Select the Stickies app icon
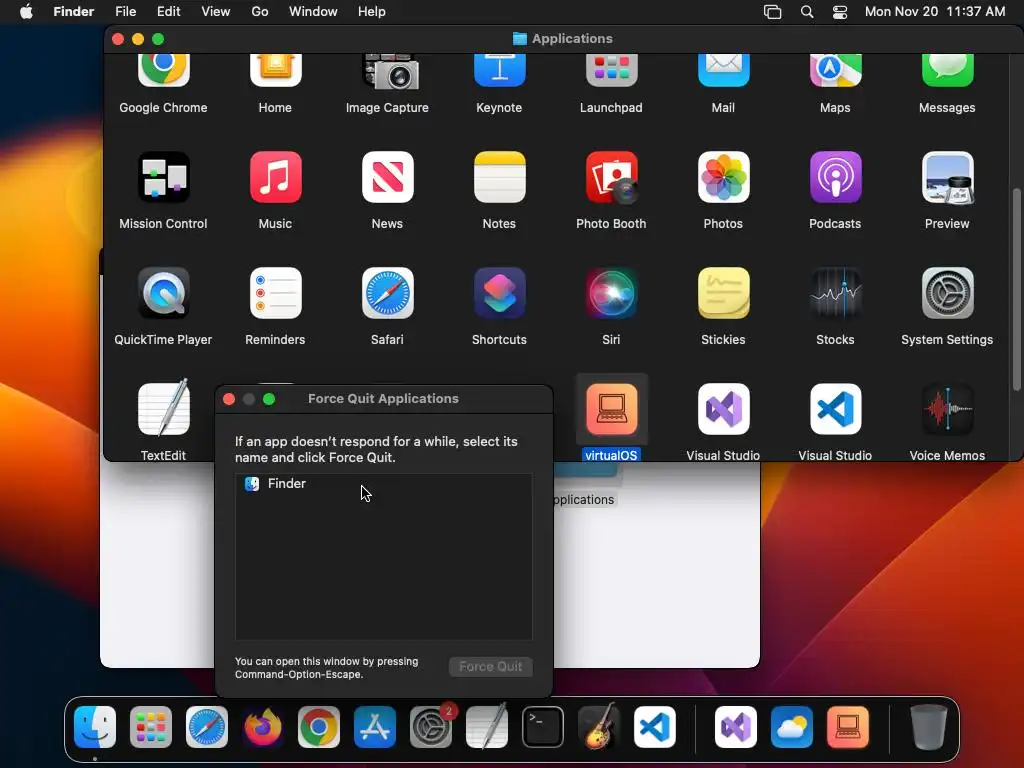The image size is (1024, 768). (724, 293)
